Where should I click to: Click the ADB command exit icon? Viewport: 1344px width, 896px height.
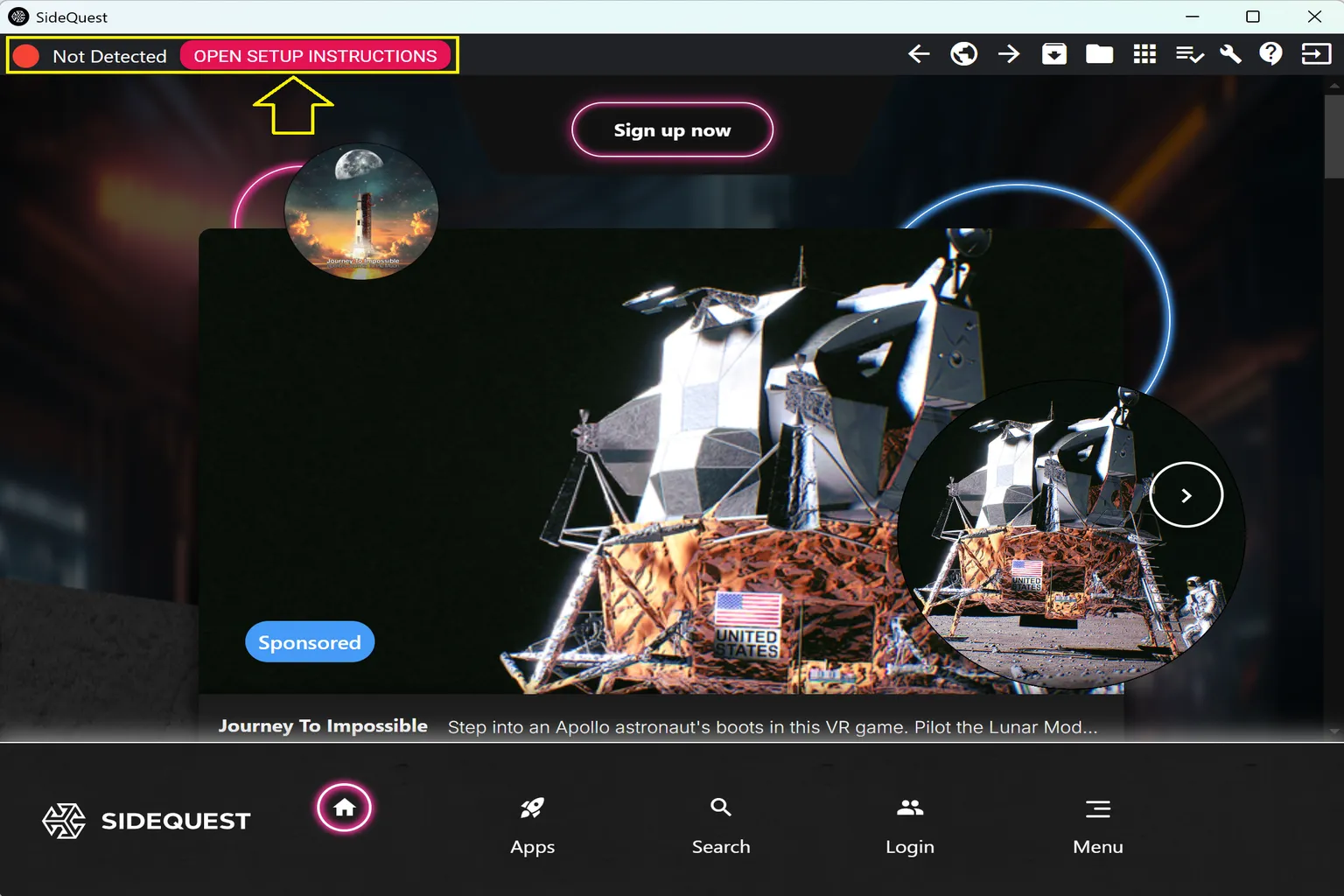click(1316, 54)
